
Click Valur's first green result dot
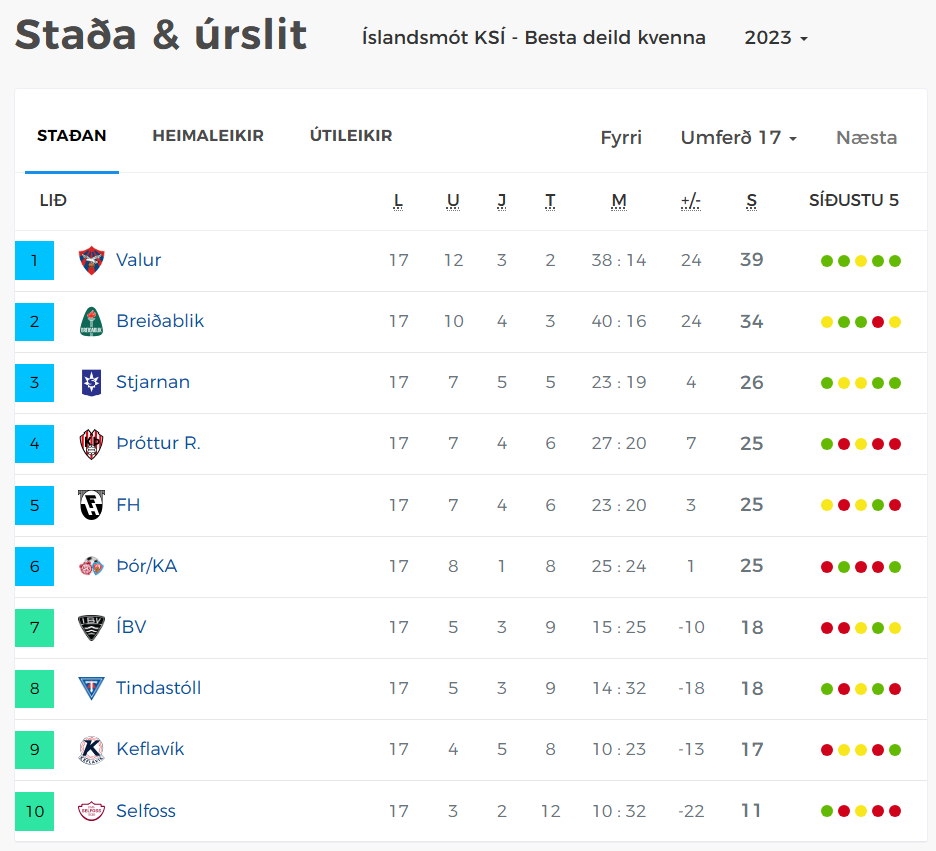click(827, 261)
